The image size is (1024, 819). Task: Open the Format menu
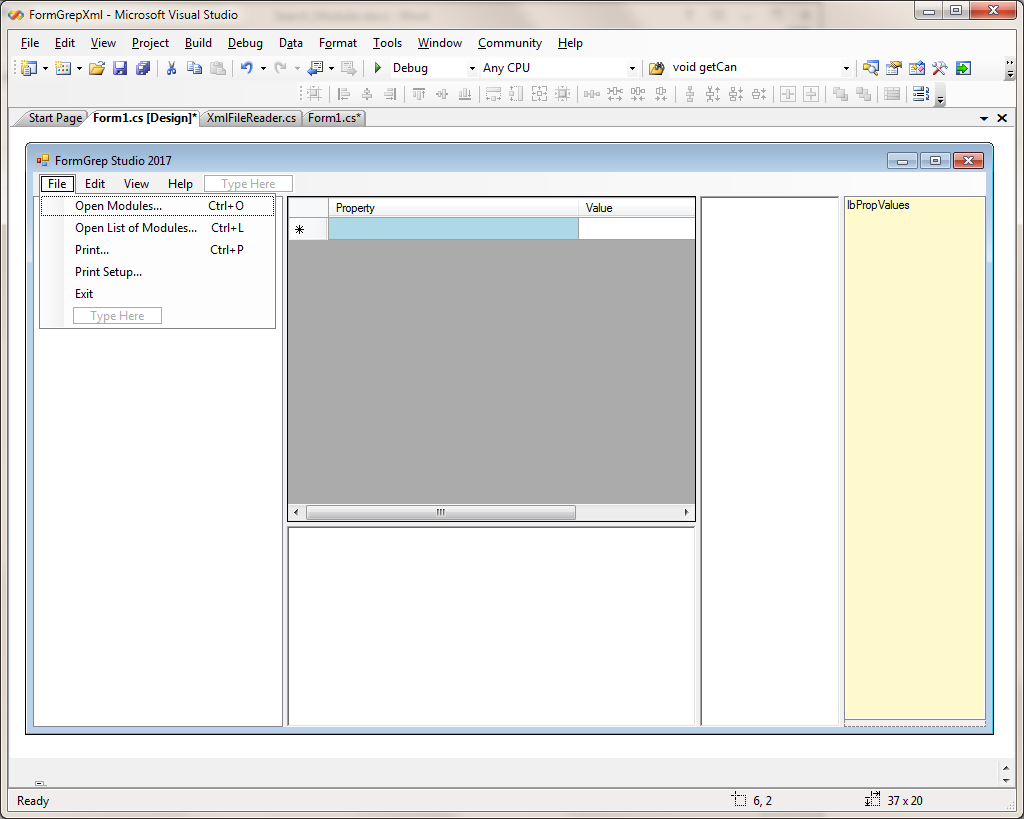[x=338, y=43]
